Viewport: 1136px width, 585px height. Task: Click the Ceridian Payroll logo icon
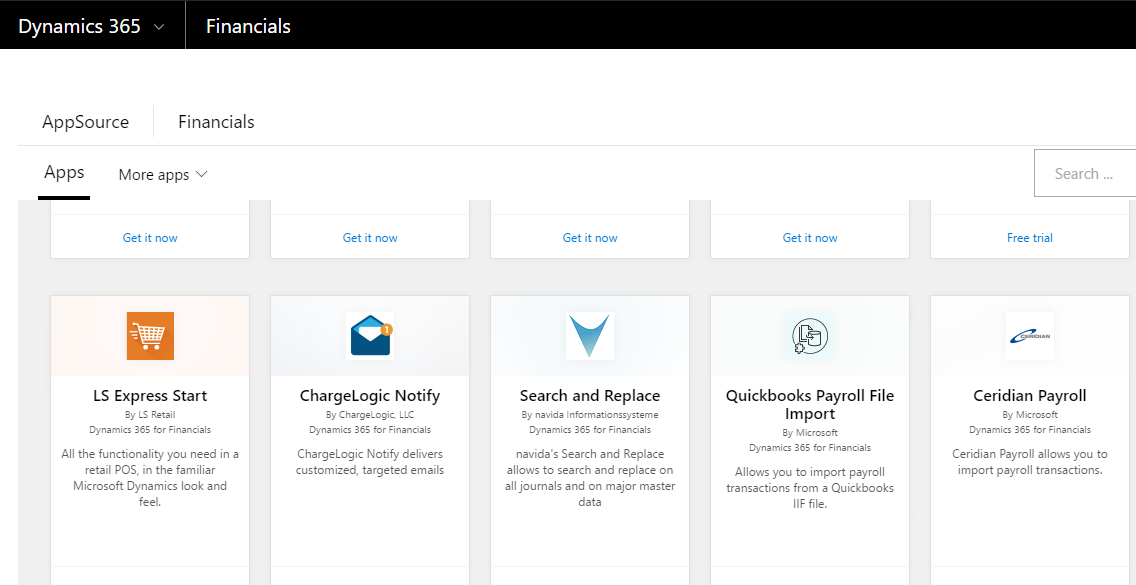click(x=1029, y=336)
